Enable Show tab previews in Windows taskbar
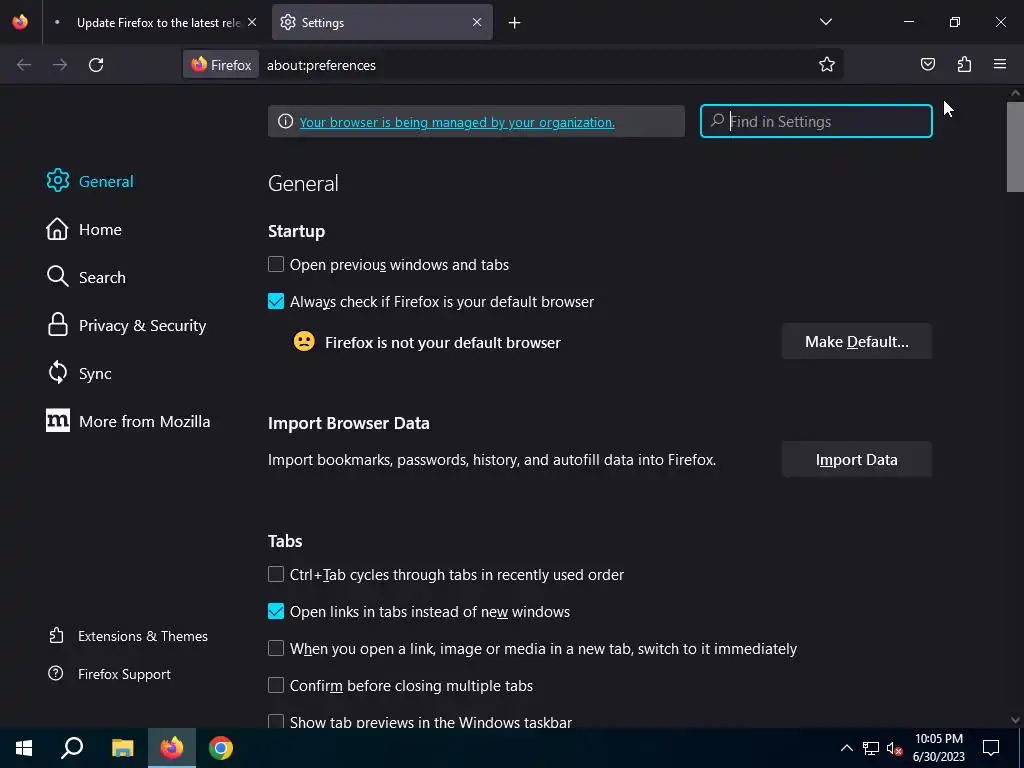Screen dimensions: 1024x768 coord(276,721)
